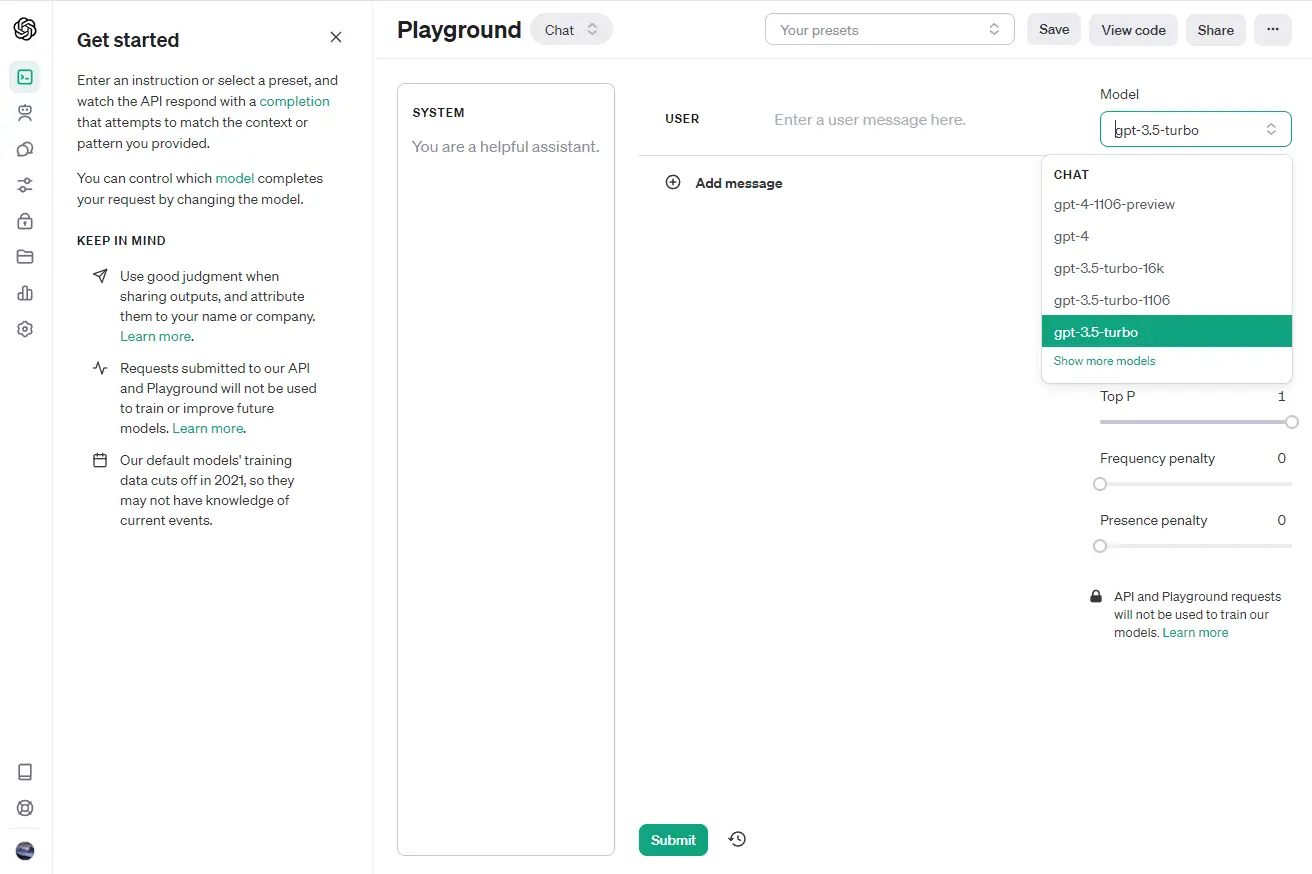Open the Assistants robot icon
Screen dimensions: 1312x874
25,113
